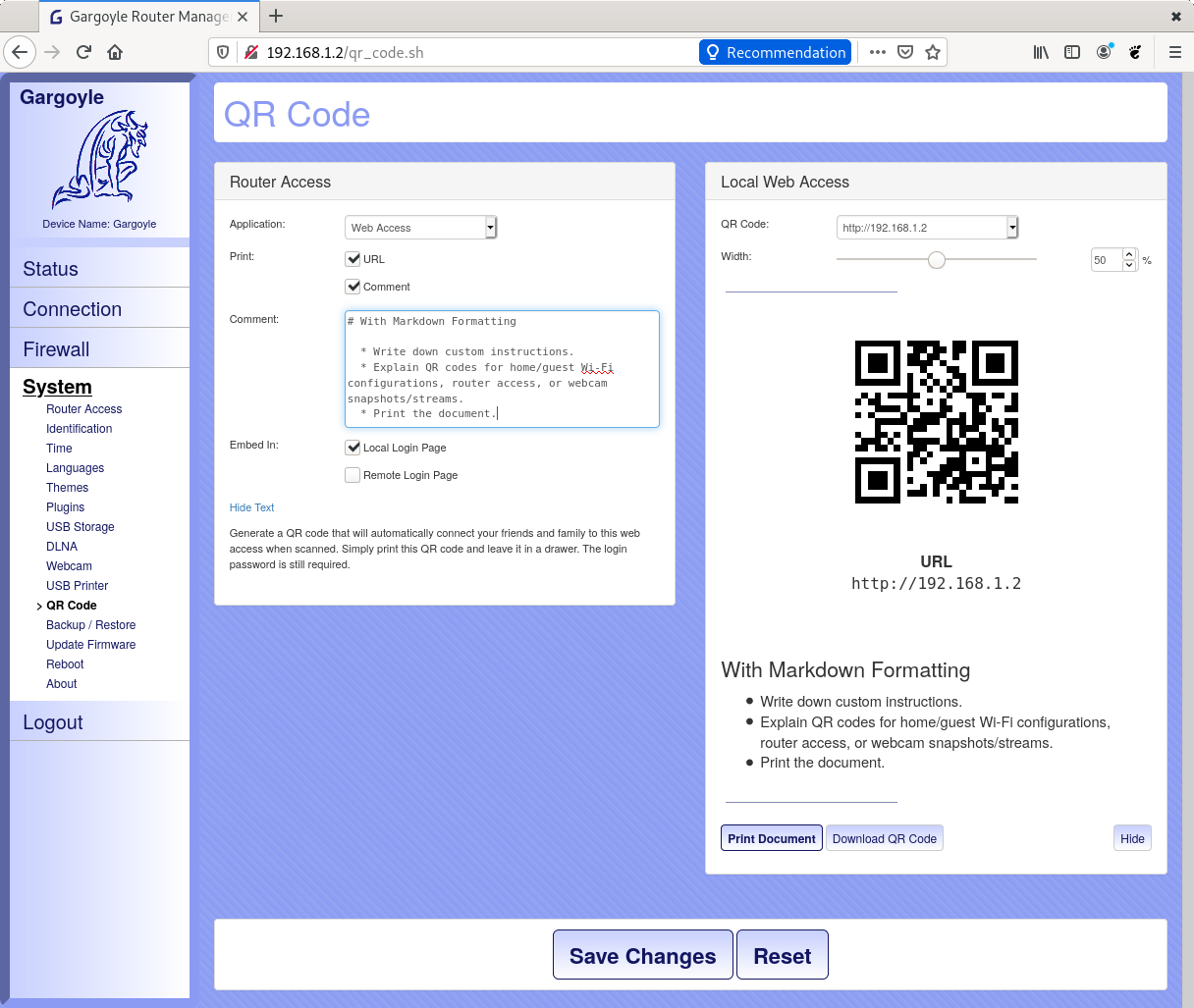
Task: Click the Reset button
Action: 783,956
